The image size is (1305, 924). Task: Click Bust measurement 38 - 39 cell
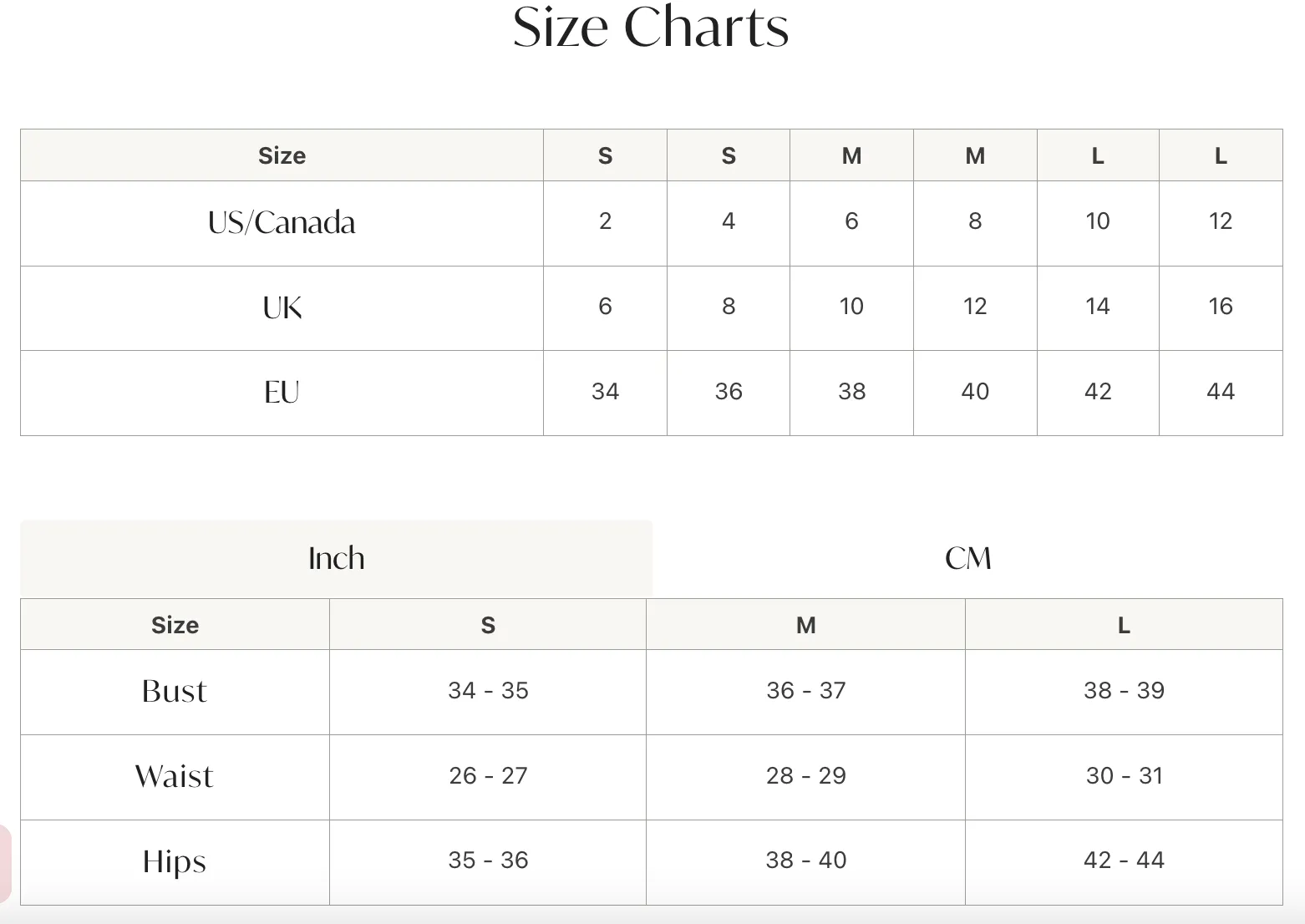click(1124, 692)
